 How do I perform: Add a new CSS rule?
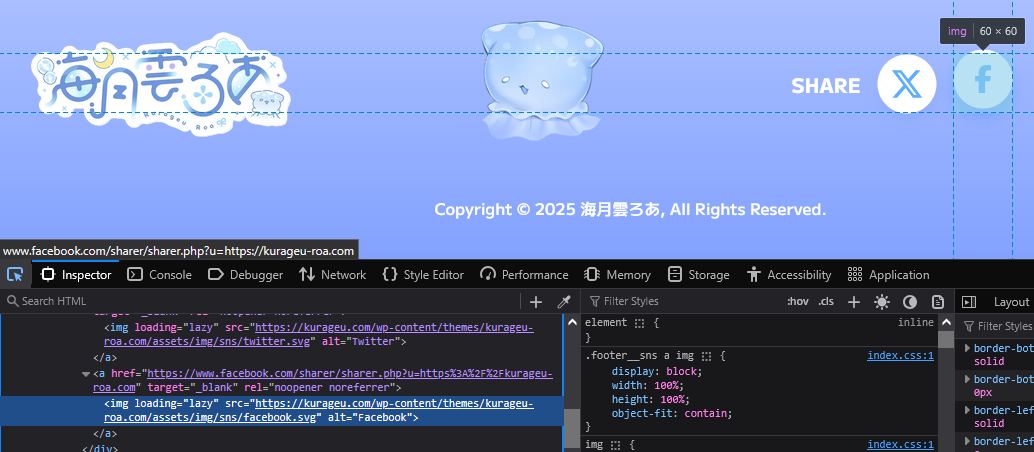coord(854,302)
